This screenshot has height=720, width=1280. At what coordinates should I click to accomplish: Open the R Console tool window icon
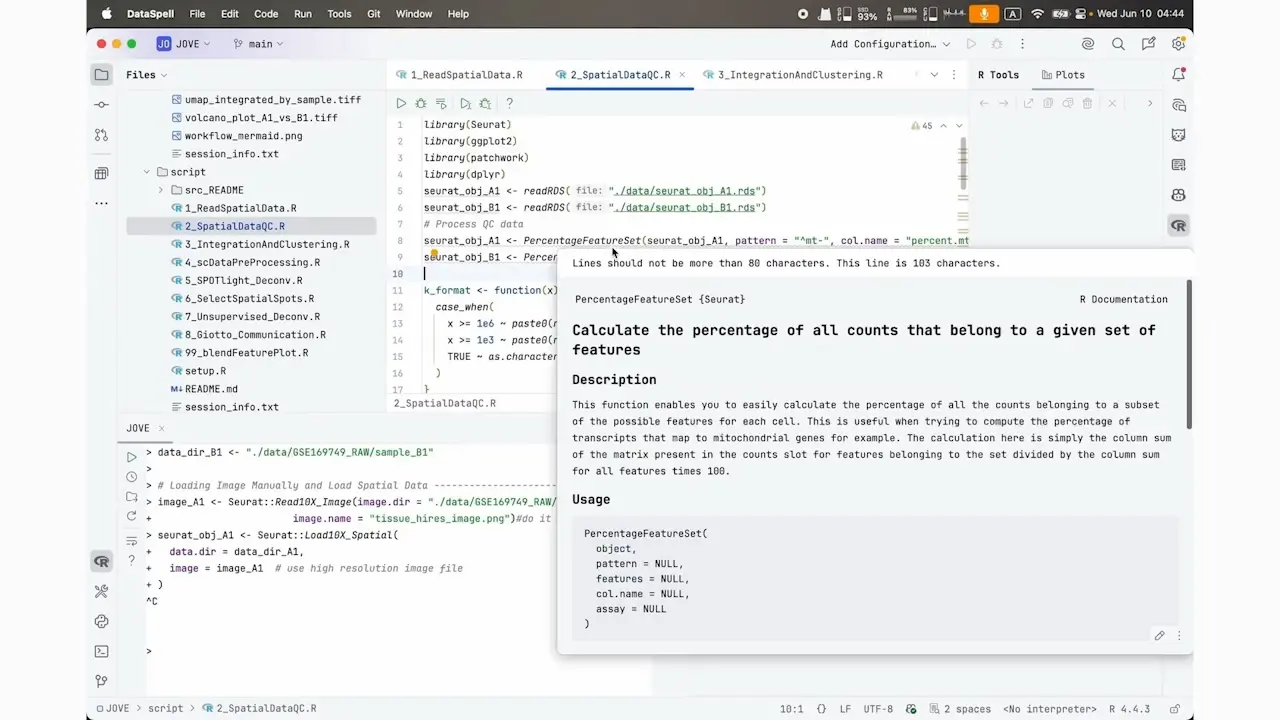pos(101,562)
